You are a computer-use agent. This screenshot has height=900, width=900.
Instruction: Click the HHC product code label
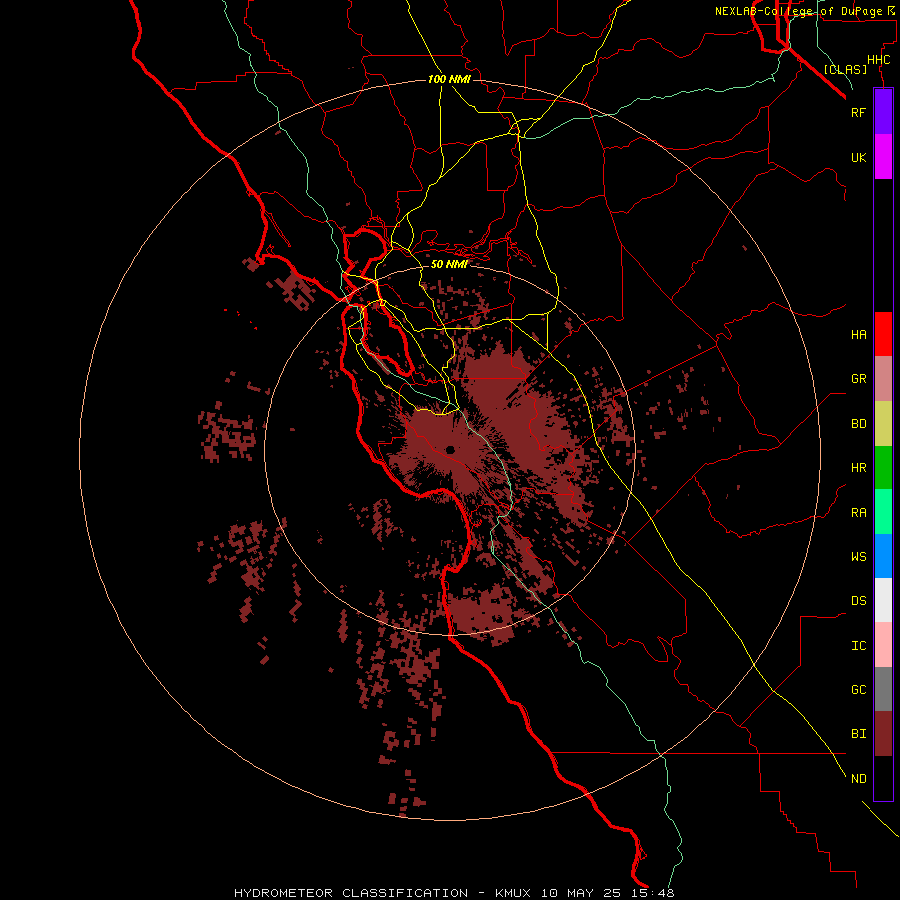click(x=879, y=60)
